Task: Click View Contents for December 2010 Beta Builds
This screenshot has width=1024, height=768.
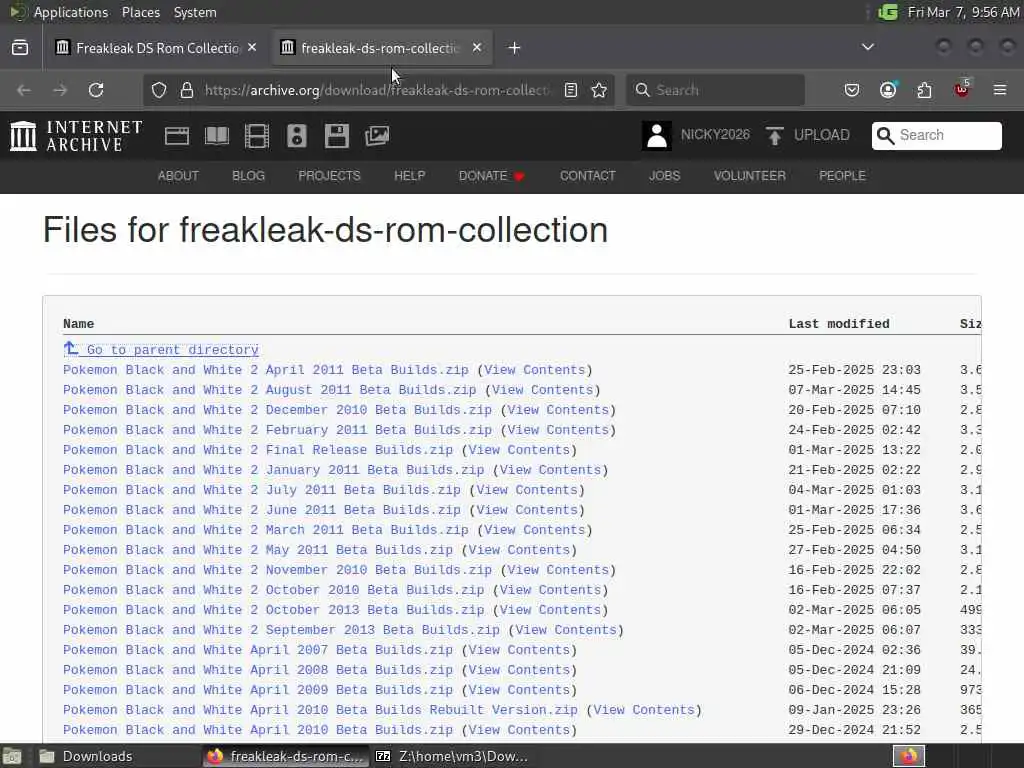Action: [558, 409]
